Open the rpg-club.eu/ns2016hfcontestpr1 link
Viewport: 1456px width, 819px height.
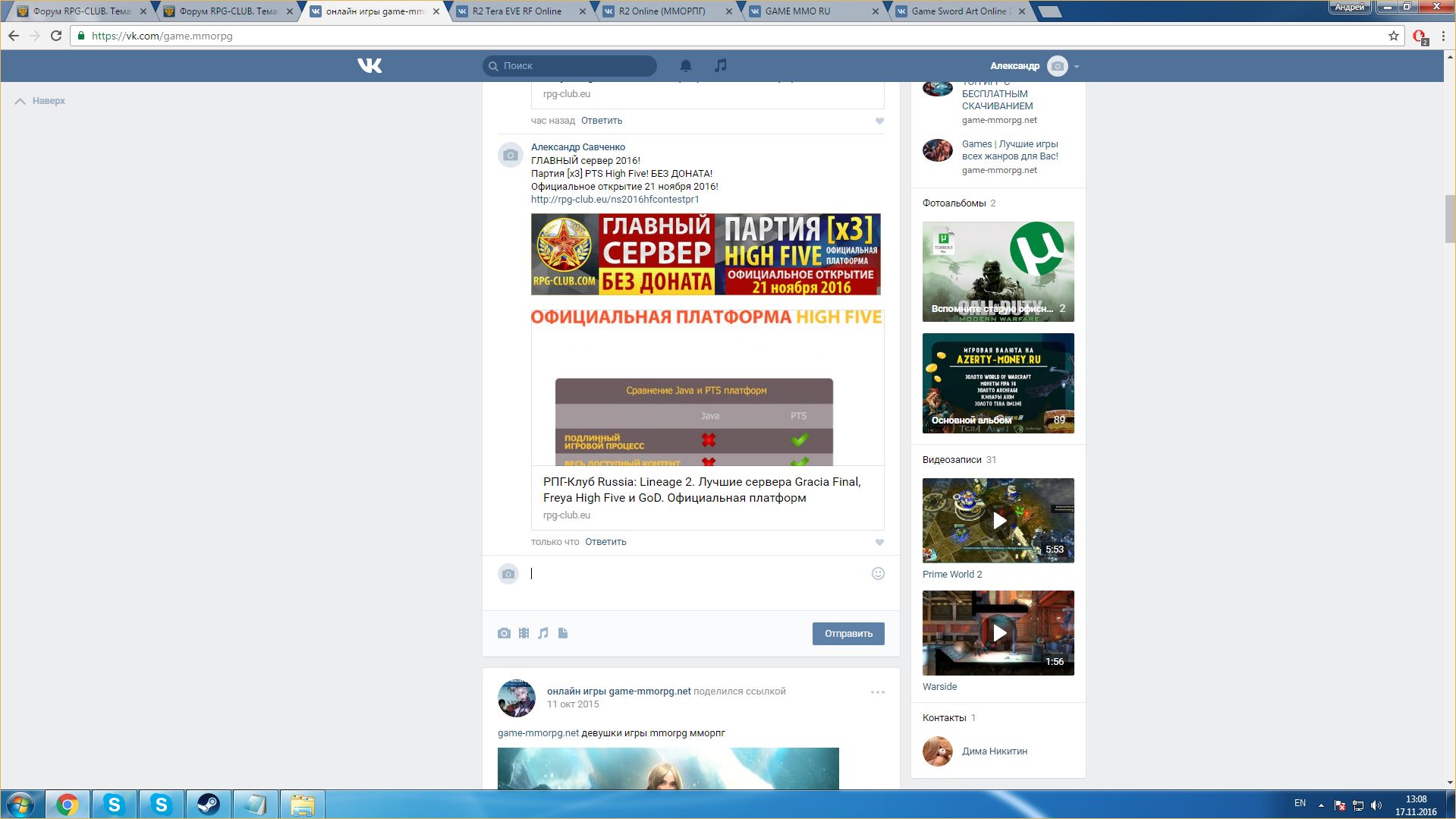615,200
